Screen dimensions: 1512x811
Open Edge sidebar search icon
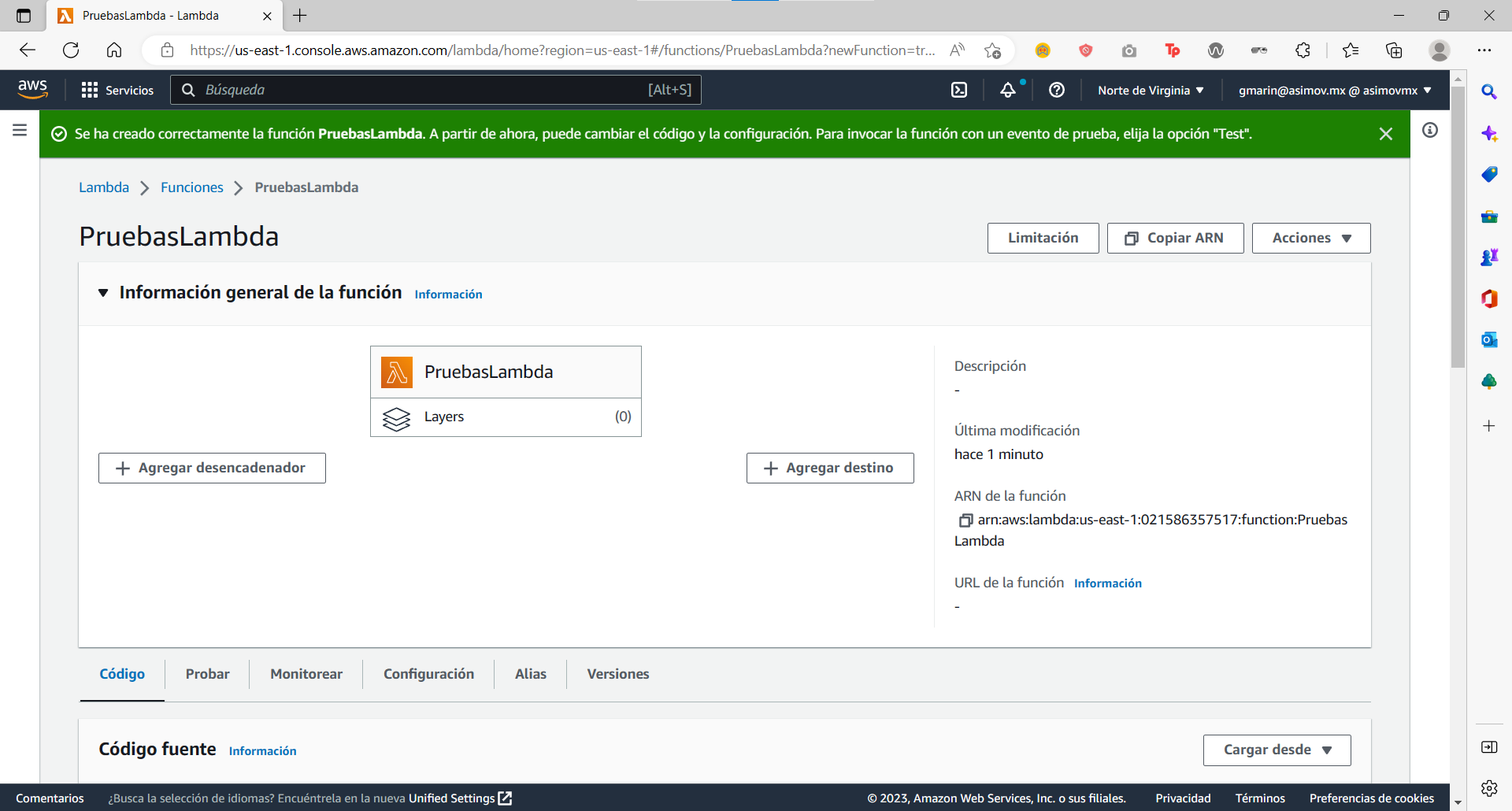click(1489, 91)
